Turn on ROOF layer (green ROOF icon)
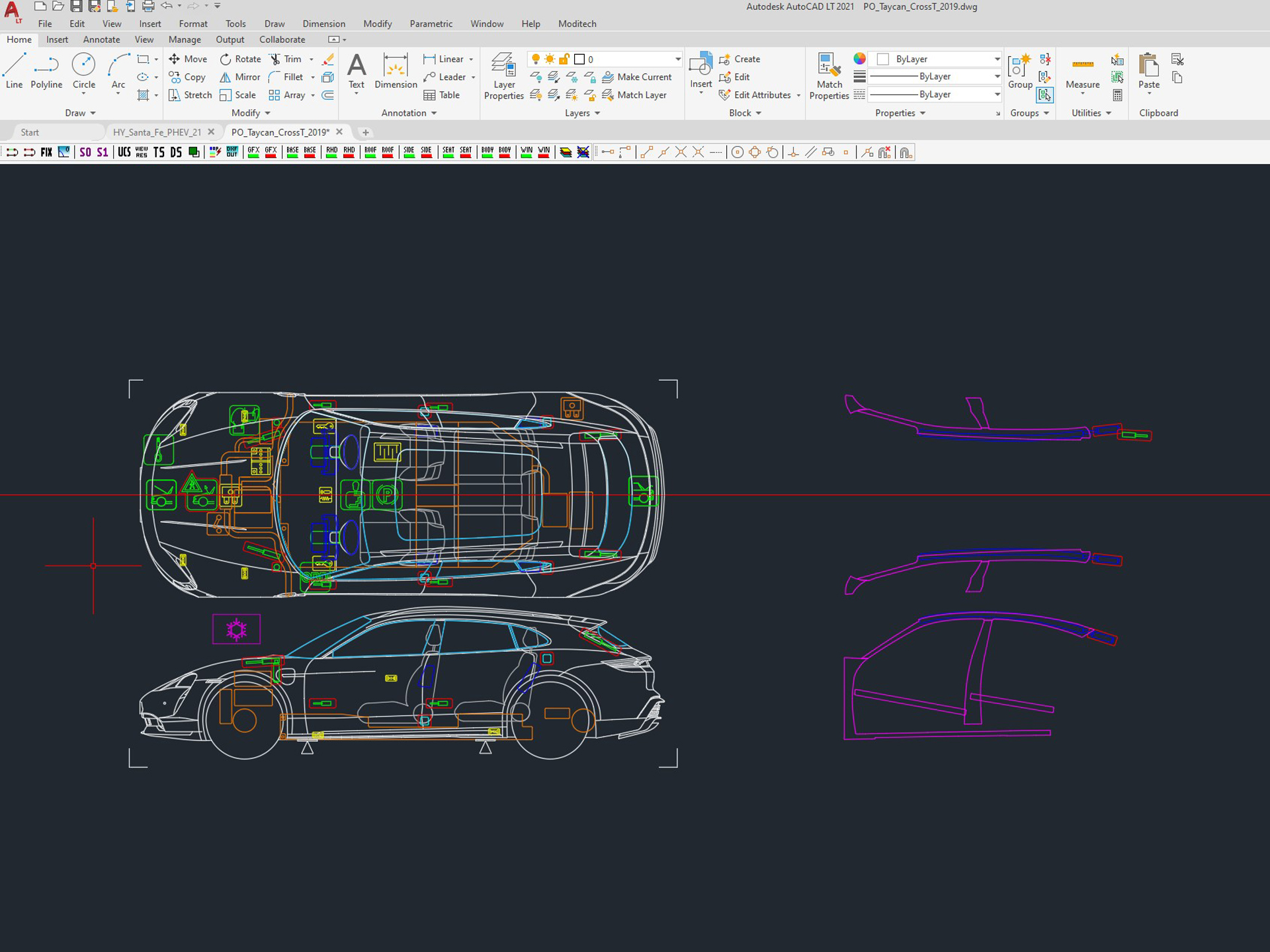Image resolution: width=1270 pixels, height=952 pixels. (370, 153)
